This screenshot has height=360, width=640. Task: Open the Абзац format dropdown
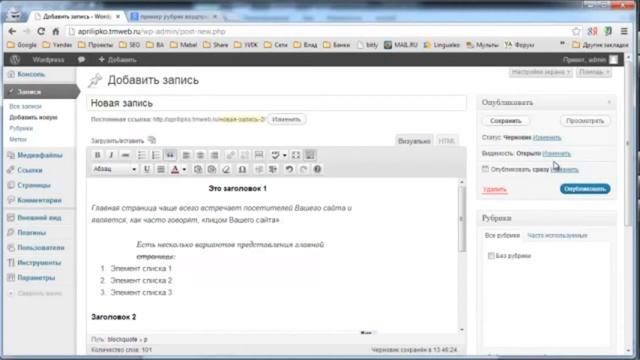(115, 169)
